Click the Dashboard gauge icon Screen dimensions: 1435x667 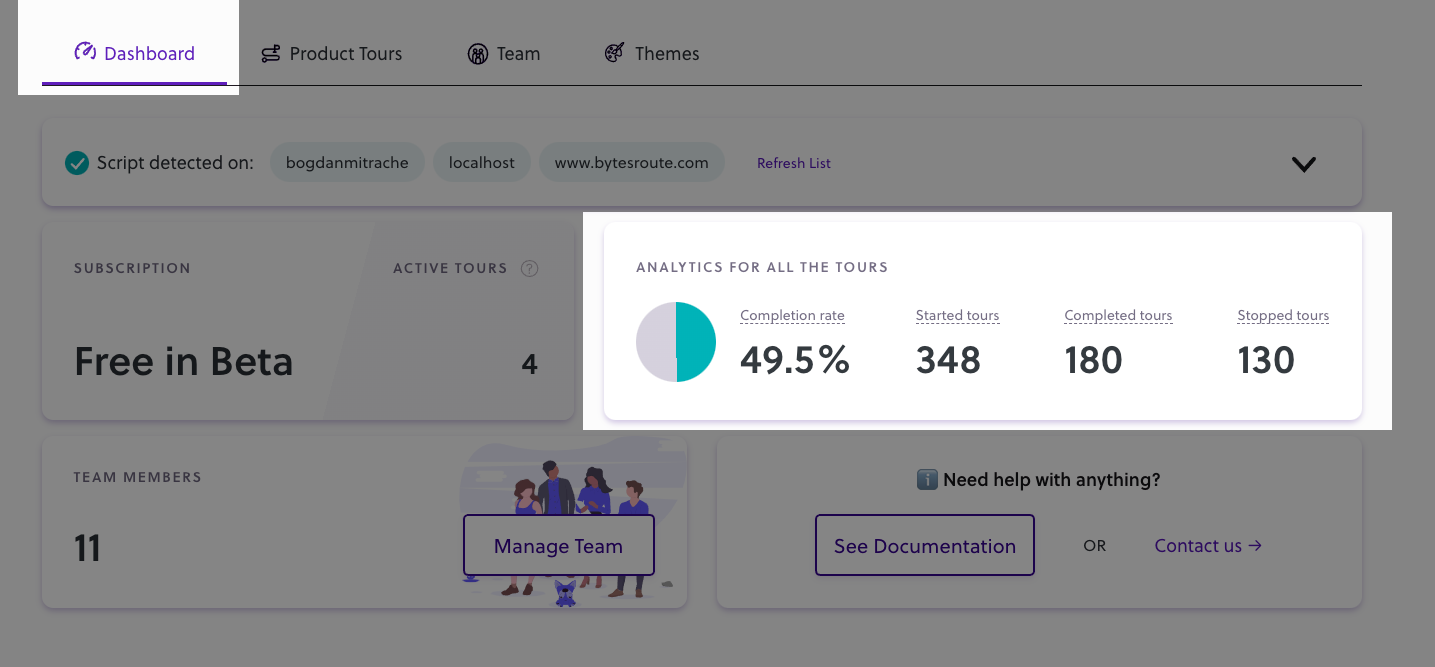pos(85,52)
